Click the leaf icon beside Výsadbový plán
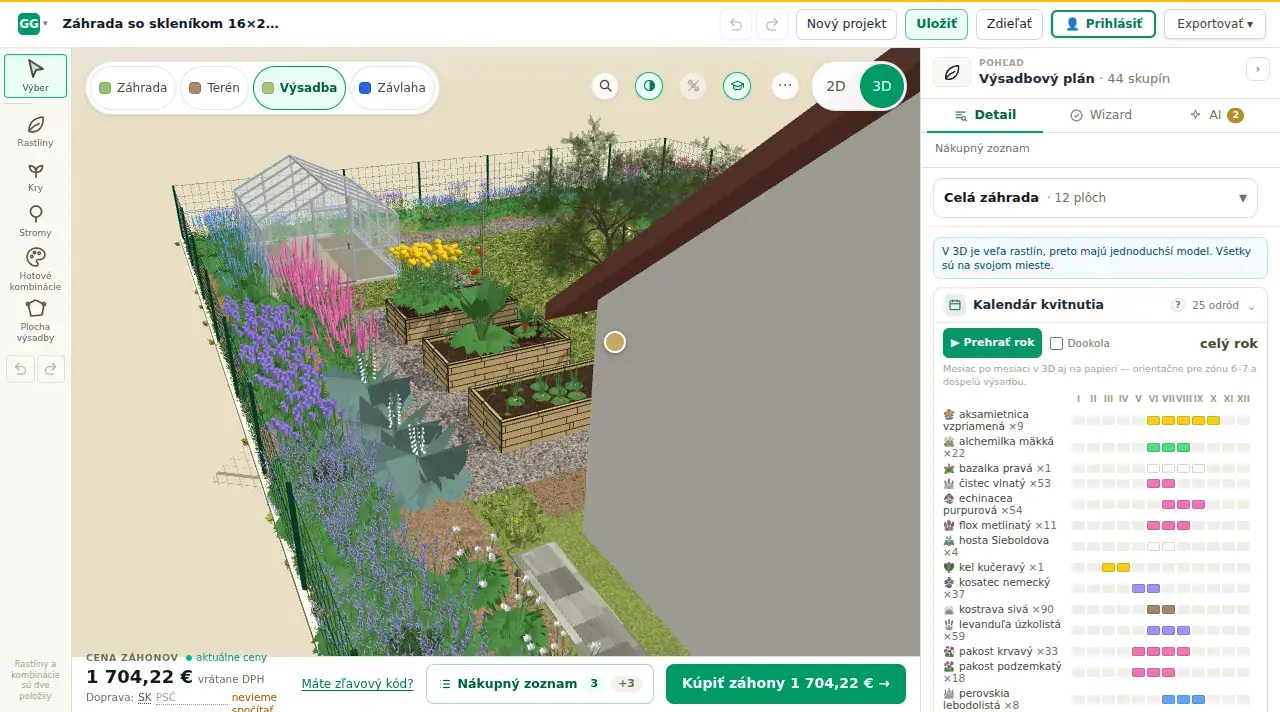Viewport: 1280px width, 712px height. (x=952, y=72)
